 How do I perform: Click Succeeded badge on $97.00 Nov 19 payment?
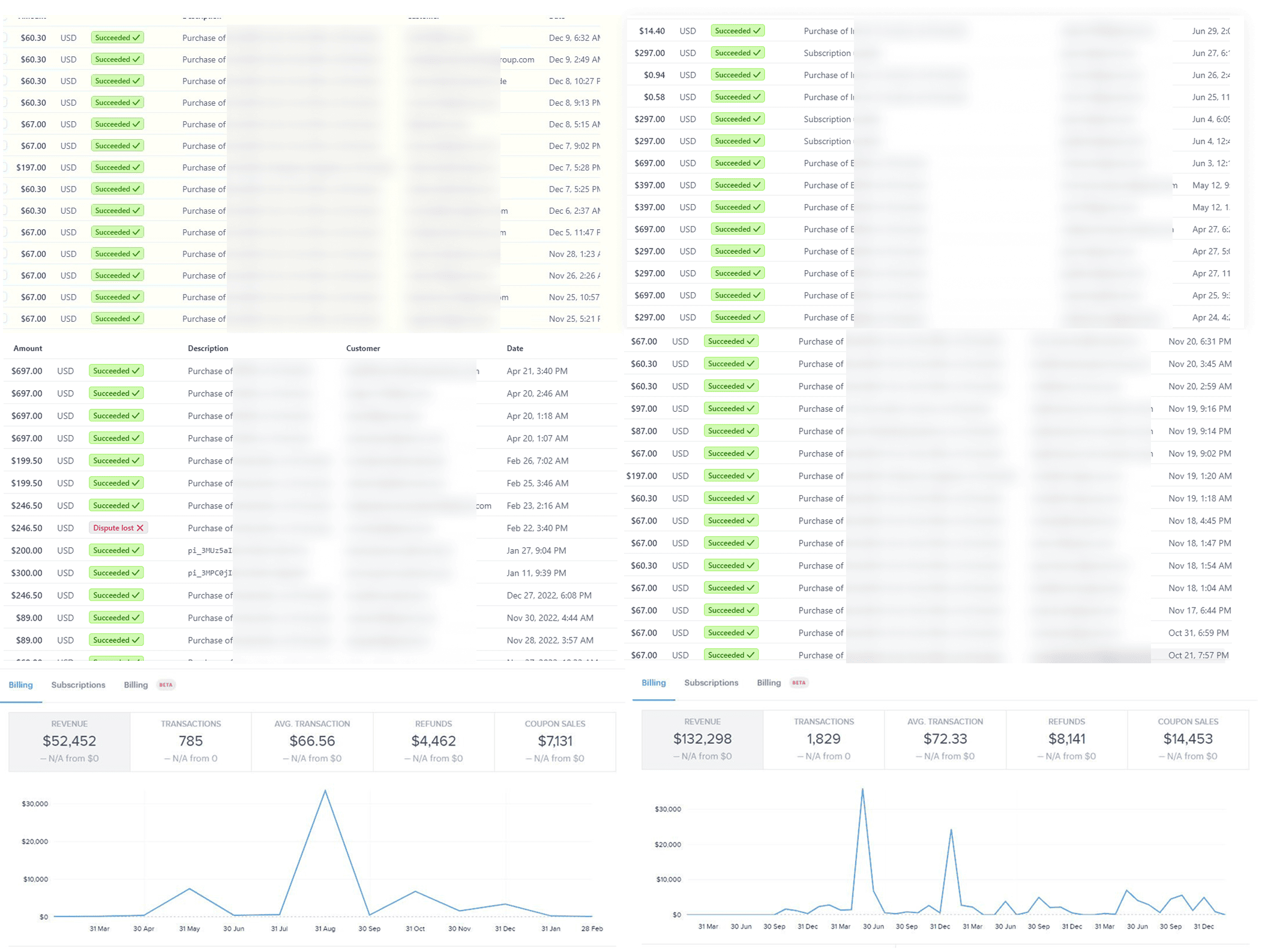pos(730,409)
